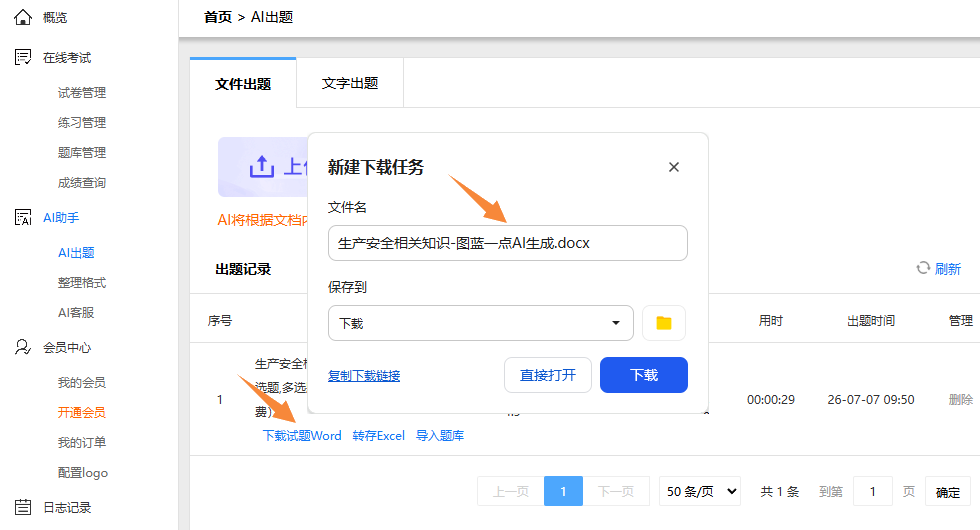Open the 保存到 下载 location dropdown
The height and width of the screenshot is (530, 980).
[481, 323]
